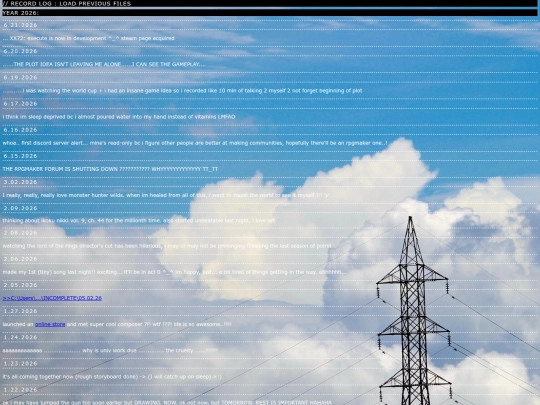This screenshot has width=540, height=405.
Task: Click the 2.06.2026 date heading
Action: click(x=20, y=259)
